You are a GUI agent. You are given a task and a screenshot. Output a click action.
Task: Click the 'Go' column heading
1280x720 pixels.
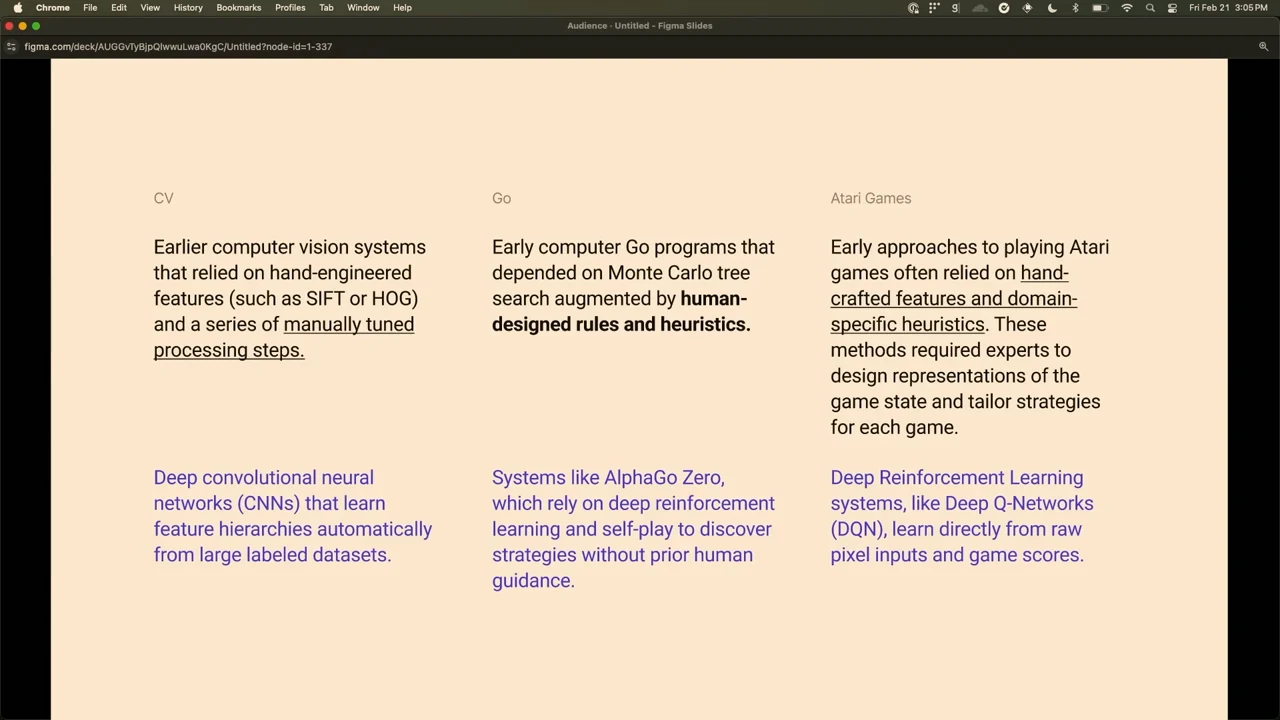click(501, 198)
